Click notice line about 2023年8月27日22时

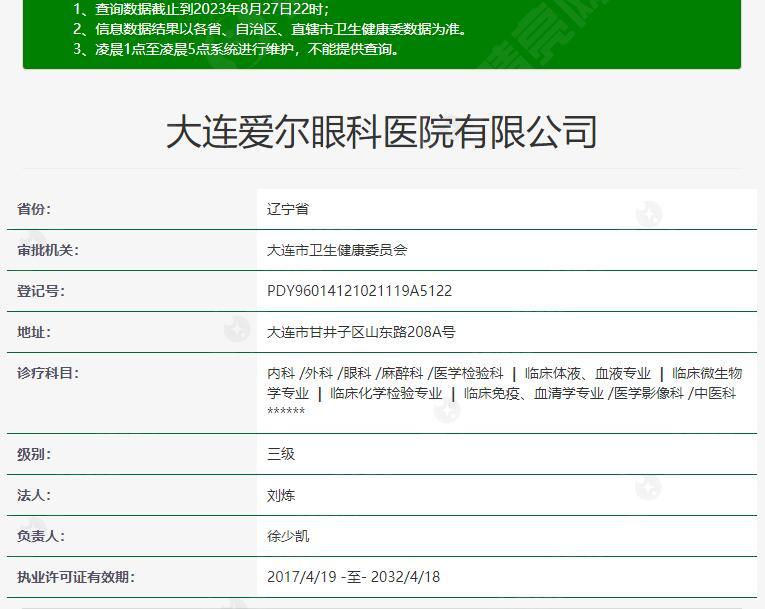click(x=201, y=9)
